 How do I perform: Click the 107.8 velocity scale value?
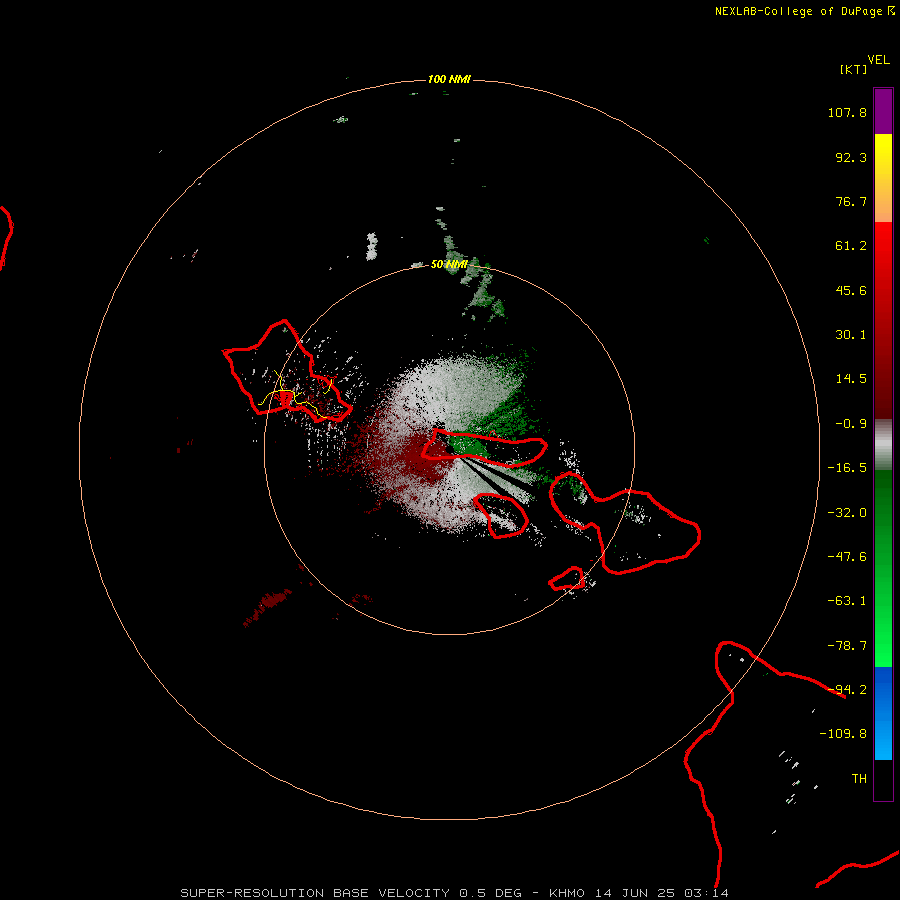[x=847, y=112]
